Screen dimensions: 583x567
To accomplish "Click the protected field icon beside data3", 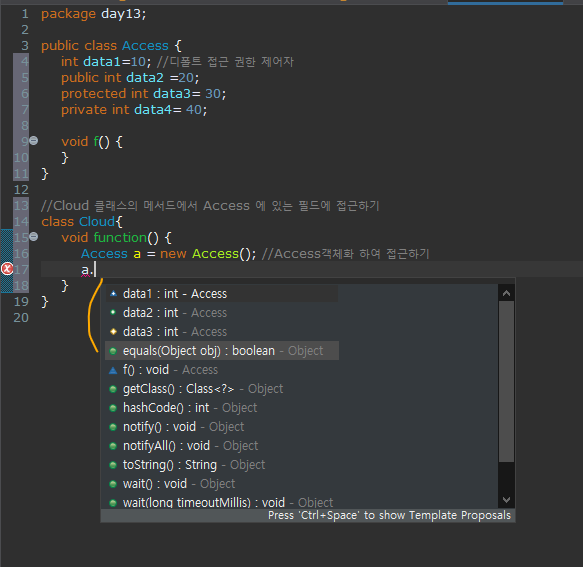I will tap(113, 331).
